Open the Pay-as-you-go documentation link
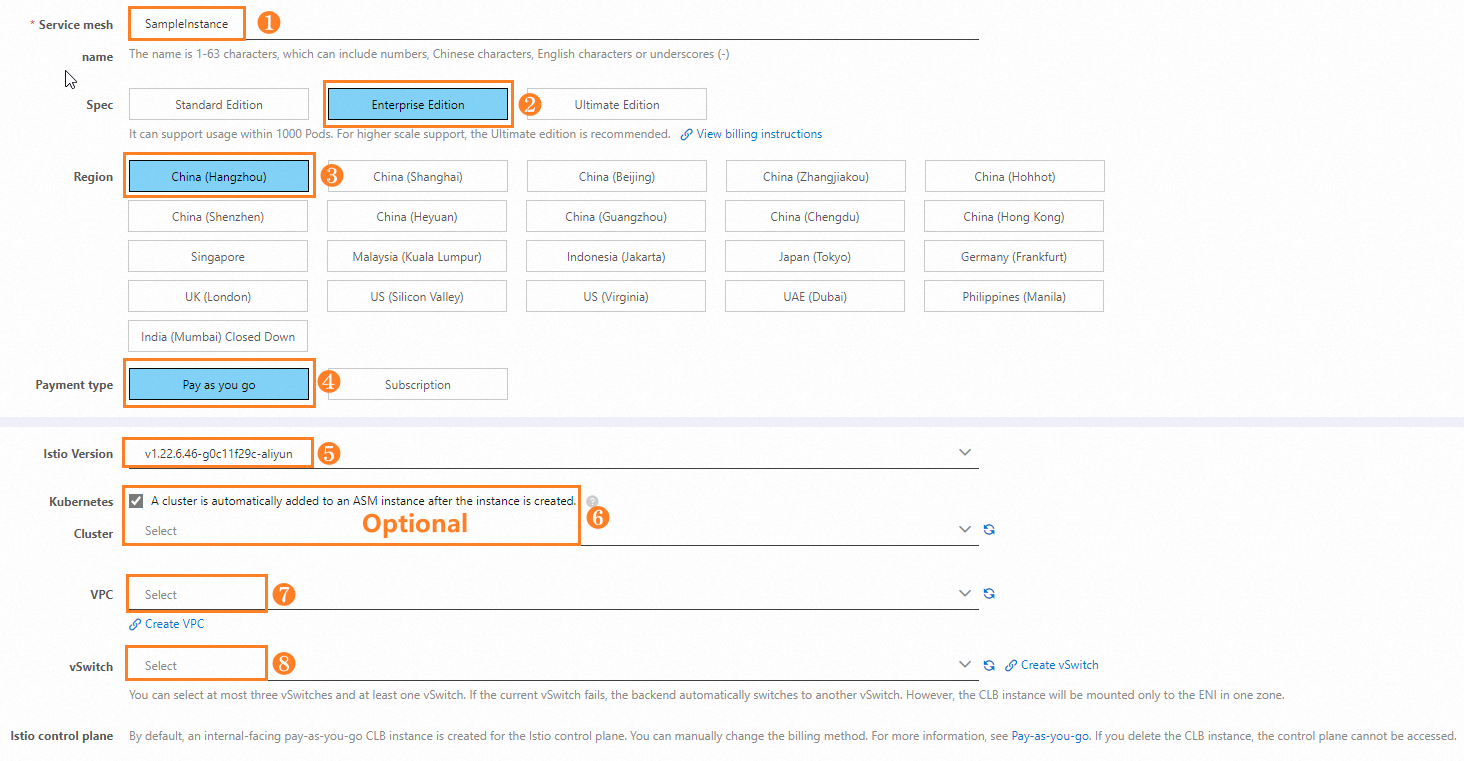 pyautogui.click(x=1050, y=736)
